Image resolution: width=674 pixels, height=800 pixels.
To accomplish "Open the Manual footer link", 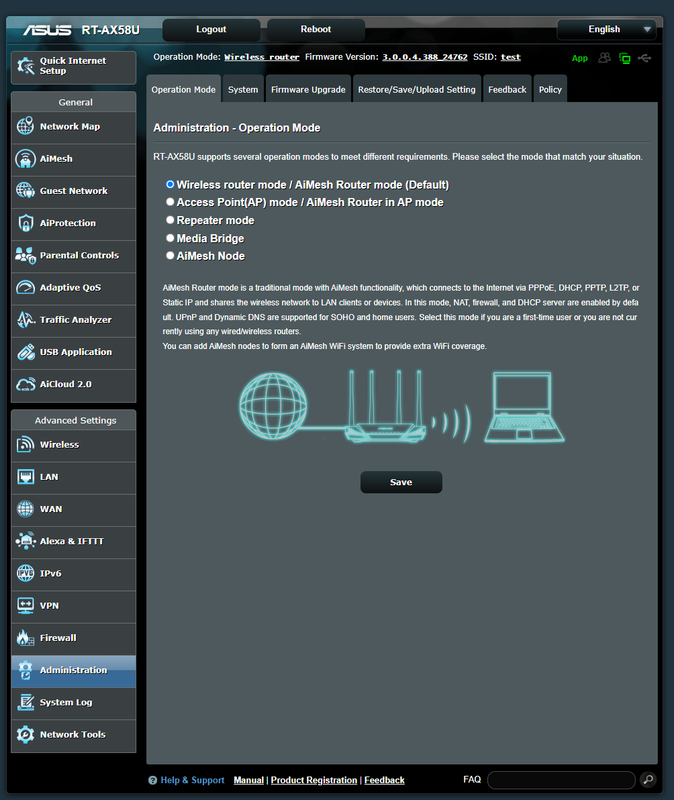I will point(248,780).
